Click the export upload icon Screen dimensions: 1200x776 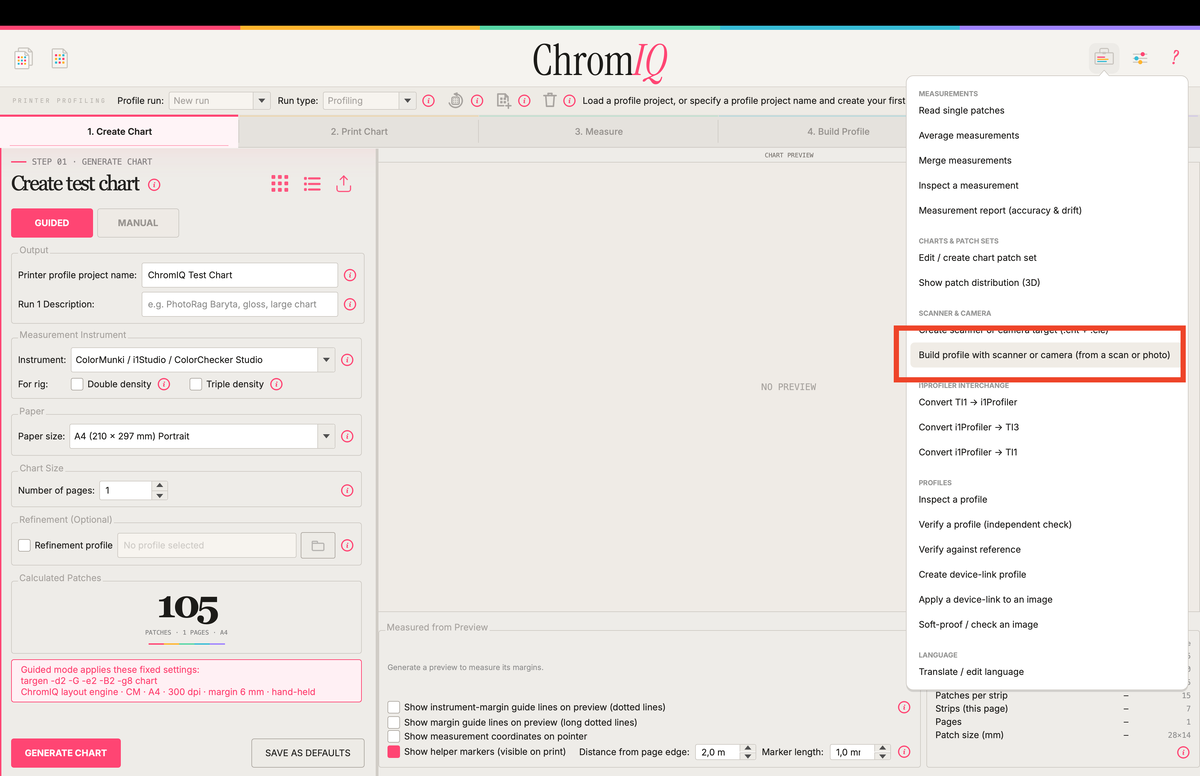click(x=344, y=184)
